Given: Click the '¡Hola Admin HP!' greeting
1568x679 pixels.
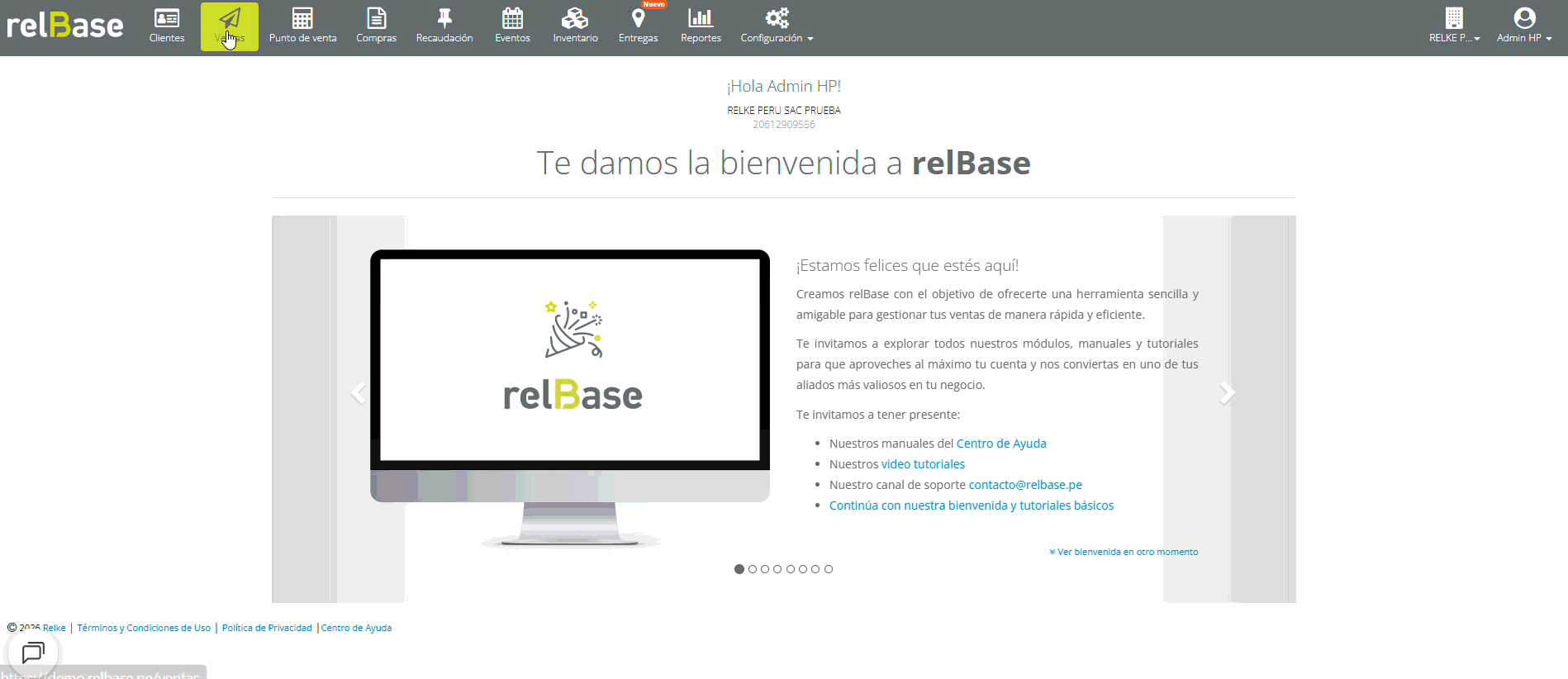Looking at the screenshot, I should point(784,86).
